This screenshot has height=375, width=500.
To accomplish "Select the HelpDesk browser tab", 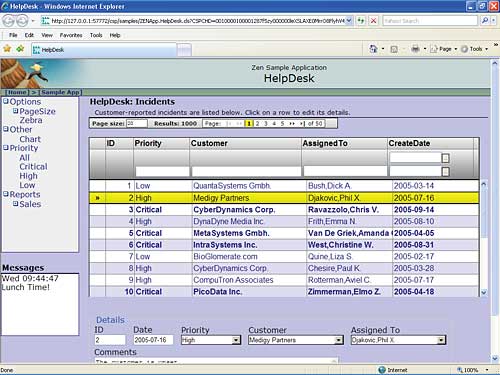I will coord(104,50).
